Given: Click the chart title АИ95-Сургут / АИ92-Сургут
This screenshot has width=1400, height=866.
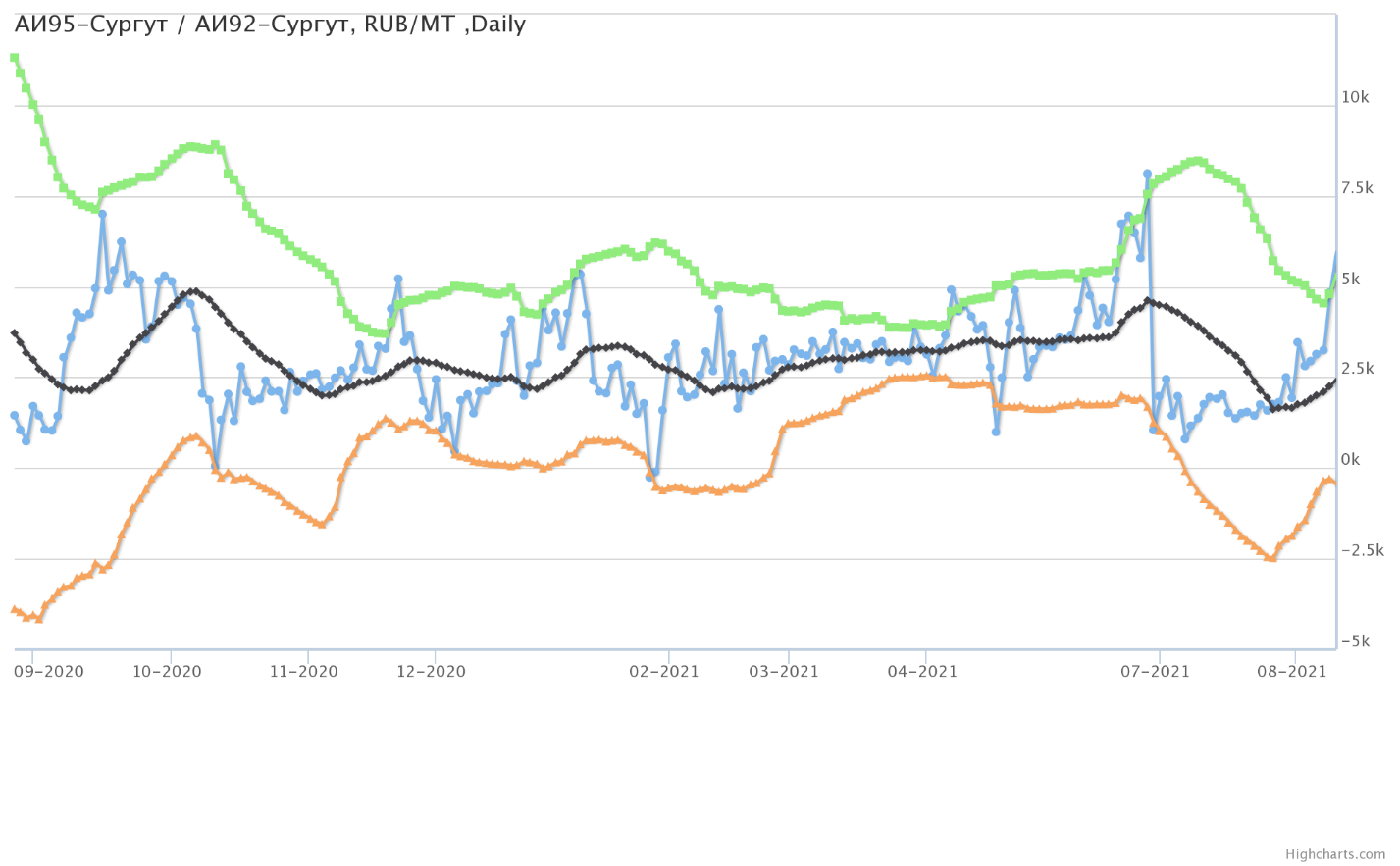Looking at the screenshot, I should click(x=270, y=25).
